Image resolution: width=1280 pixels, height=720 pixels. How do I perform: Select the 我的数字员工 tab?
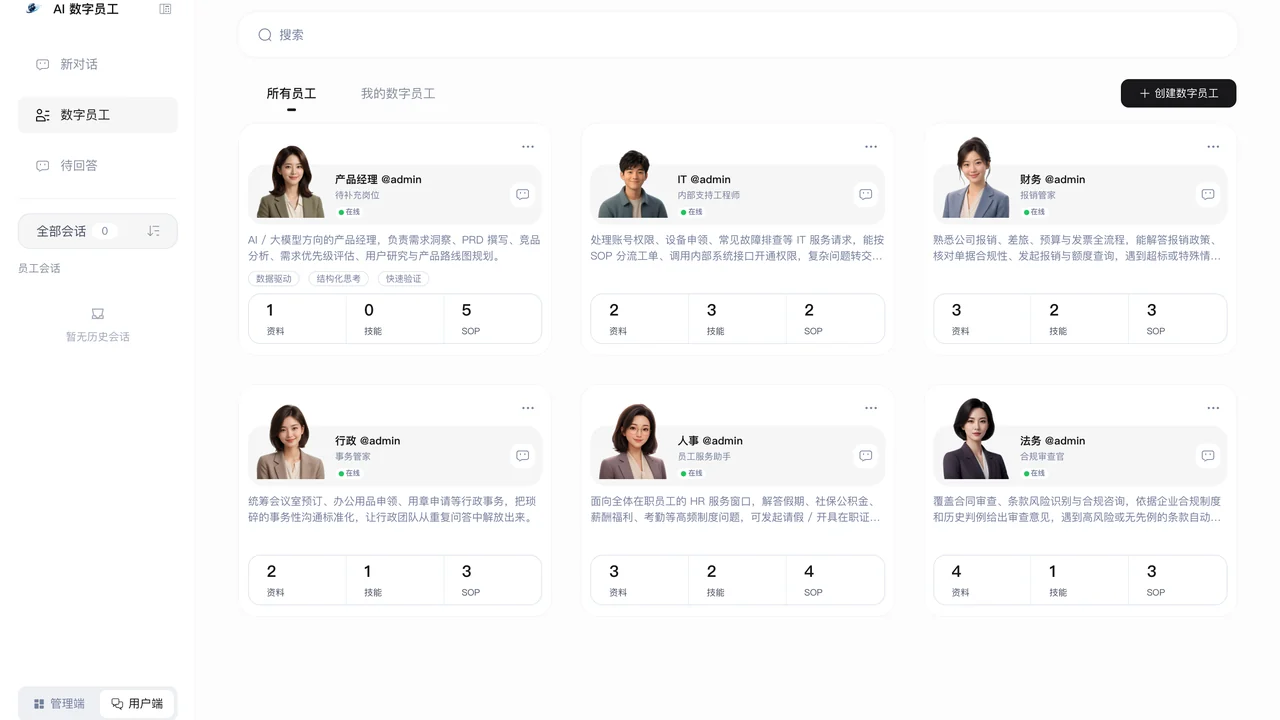coord(398,94)
